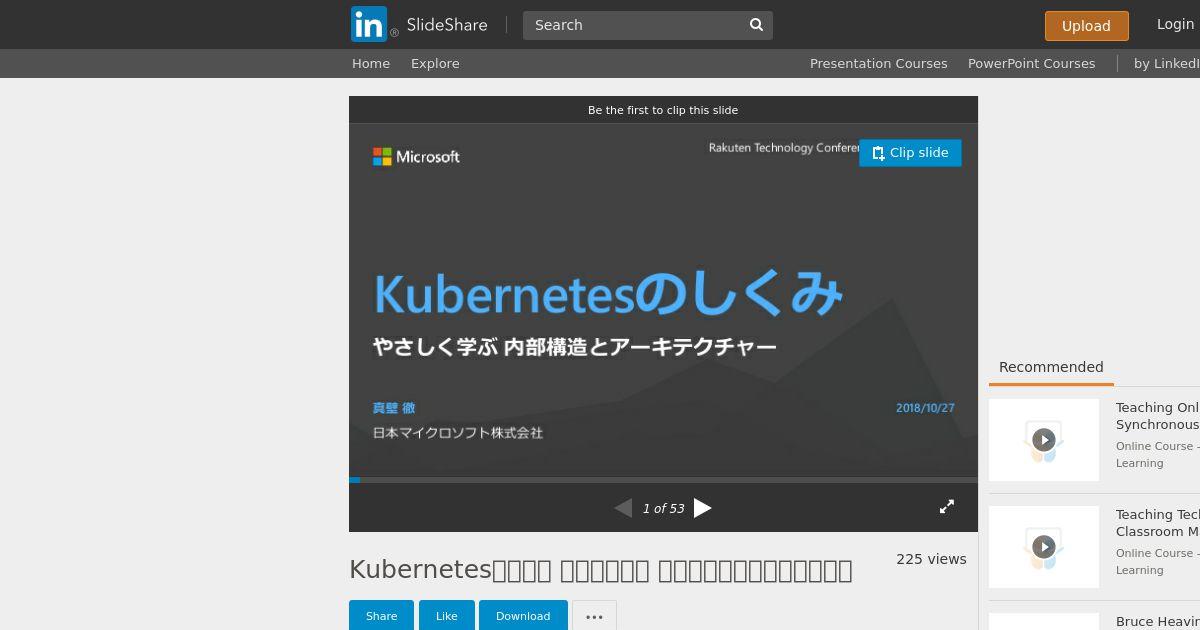Open the by LinkedIn link
Viewport: 1200px width, 630px height.
[x=1166, y=63]
